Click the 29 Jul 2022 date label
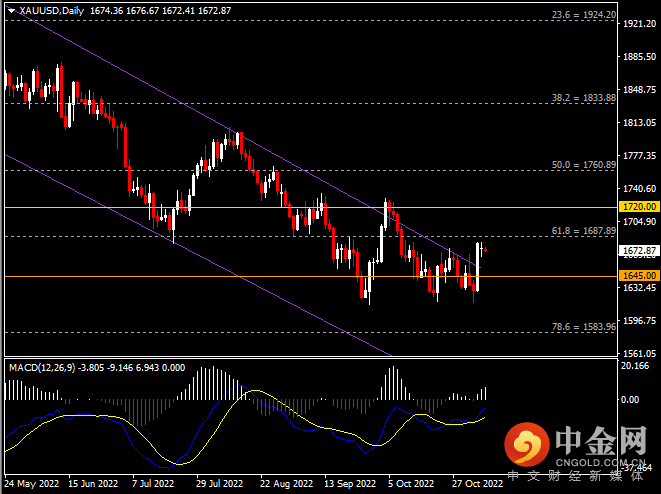 pos(220,483)
